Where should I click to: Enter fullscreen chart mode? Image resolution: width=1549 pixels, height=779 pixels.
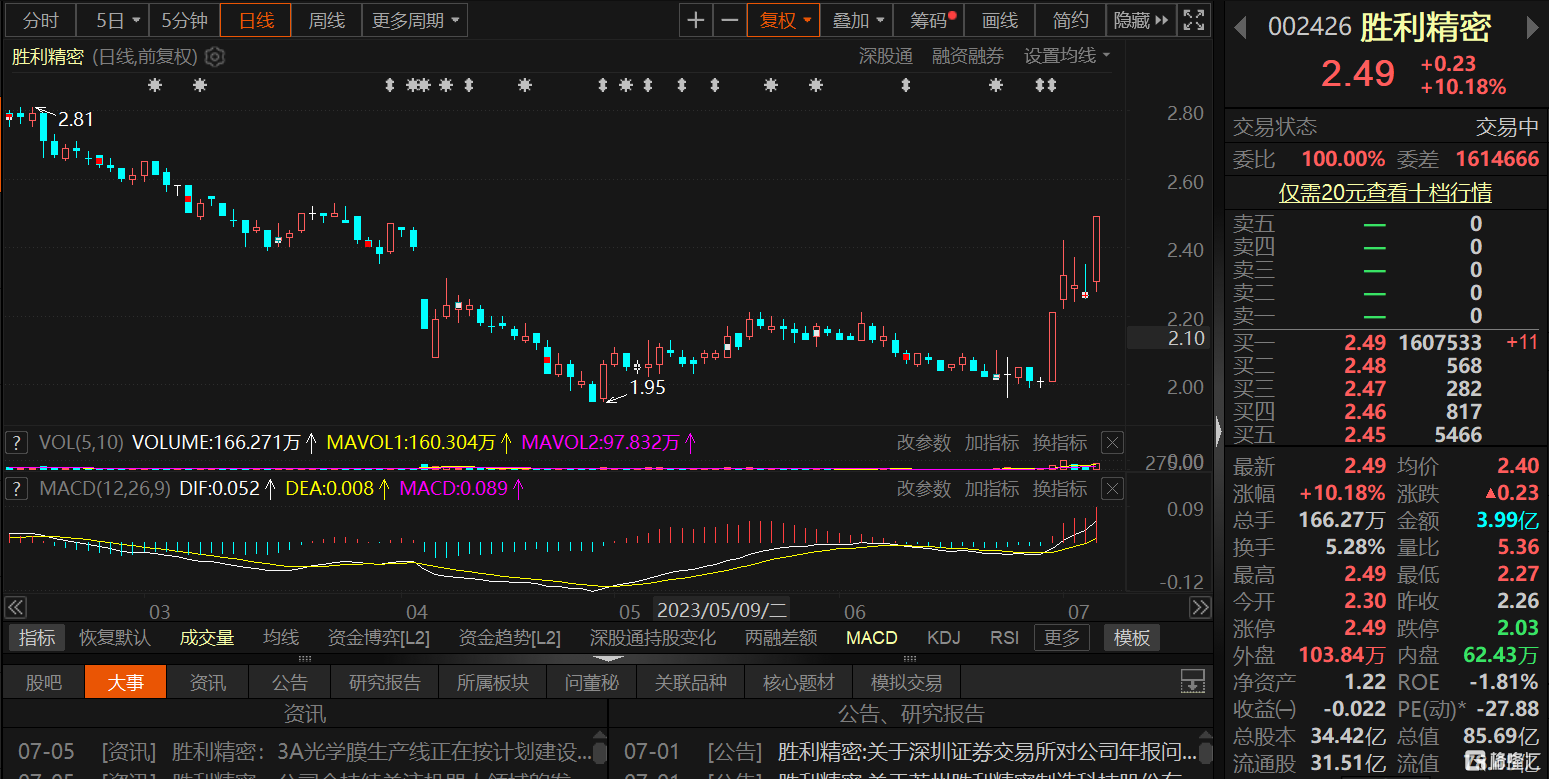[x=1193, y=20]
